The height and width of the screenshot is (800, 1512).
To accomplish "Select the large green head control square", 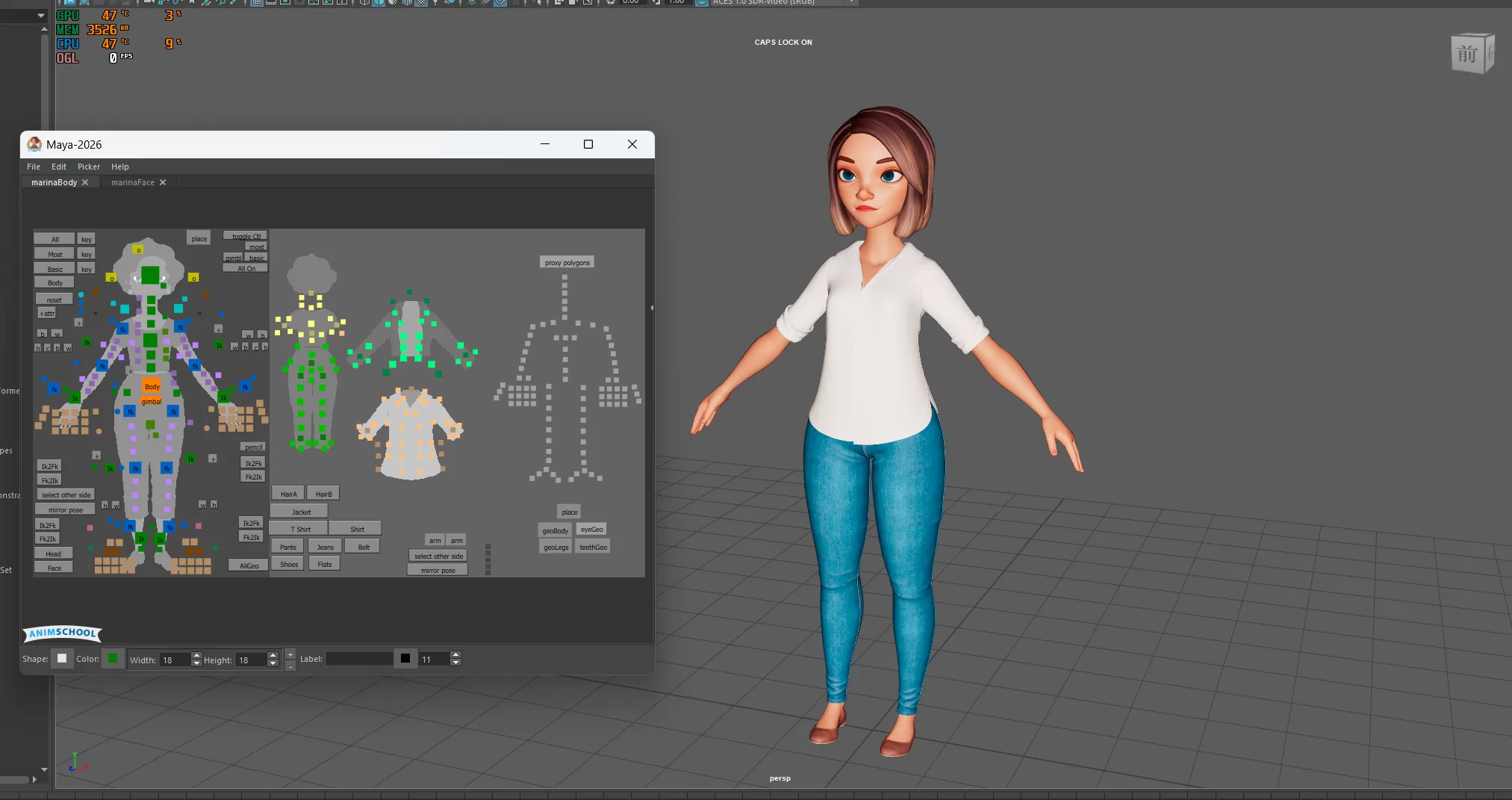I will click(x=150, y=276).
